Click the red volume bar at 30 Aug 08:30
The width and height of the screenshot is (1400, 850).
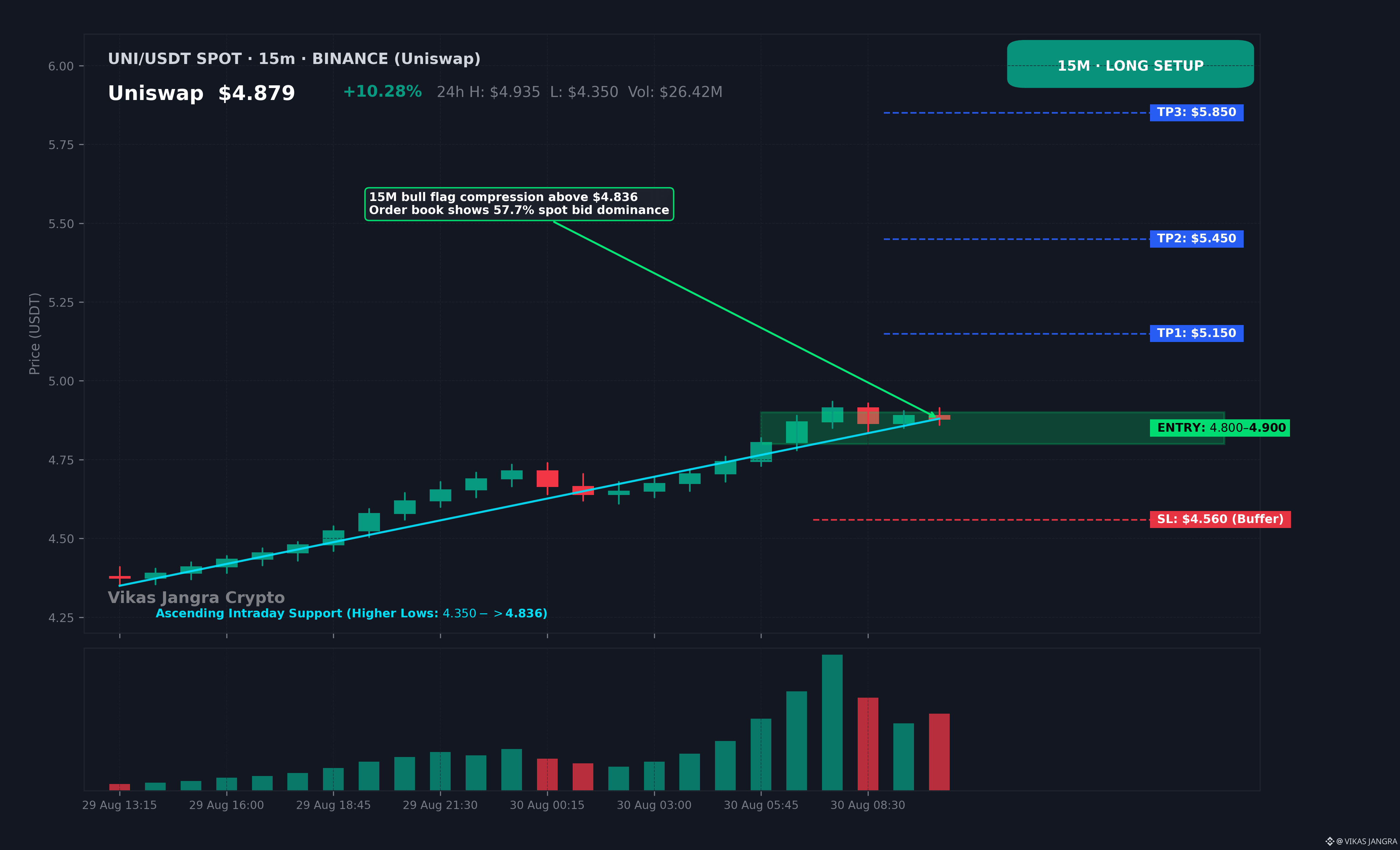[868, 744]
